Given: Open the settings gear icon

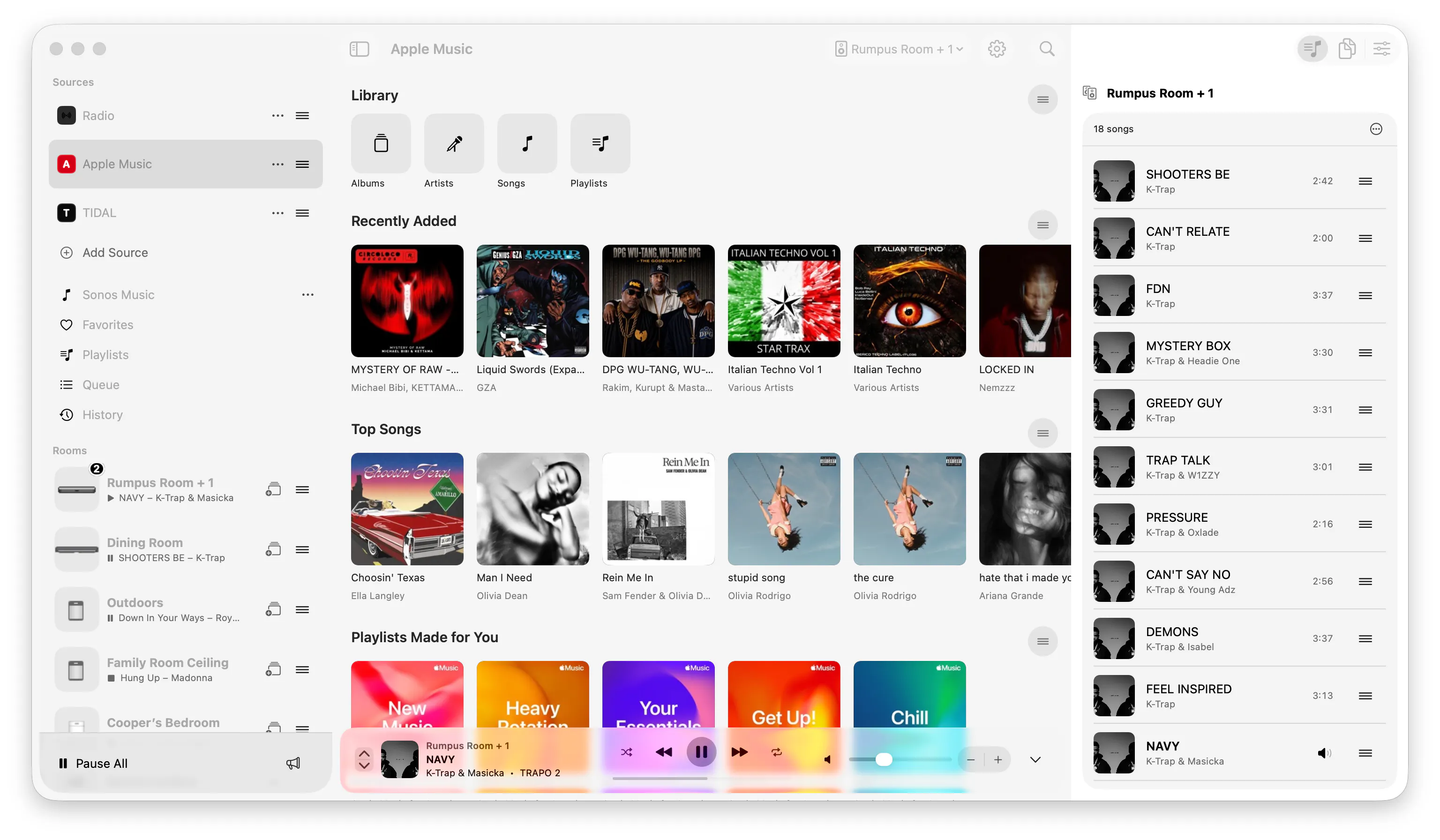Looking at the screenshot, I should tap(997, 49).
